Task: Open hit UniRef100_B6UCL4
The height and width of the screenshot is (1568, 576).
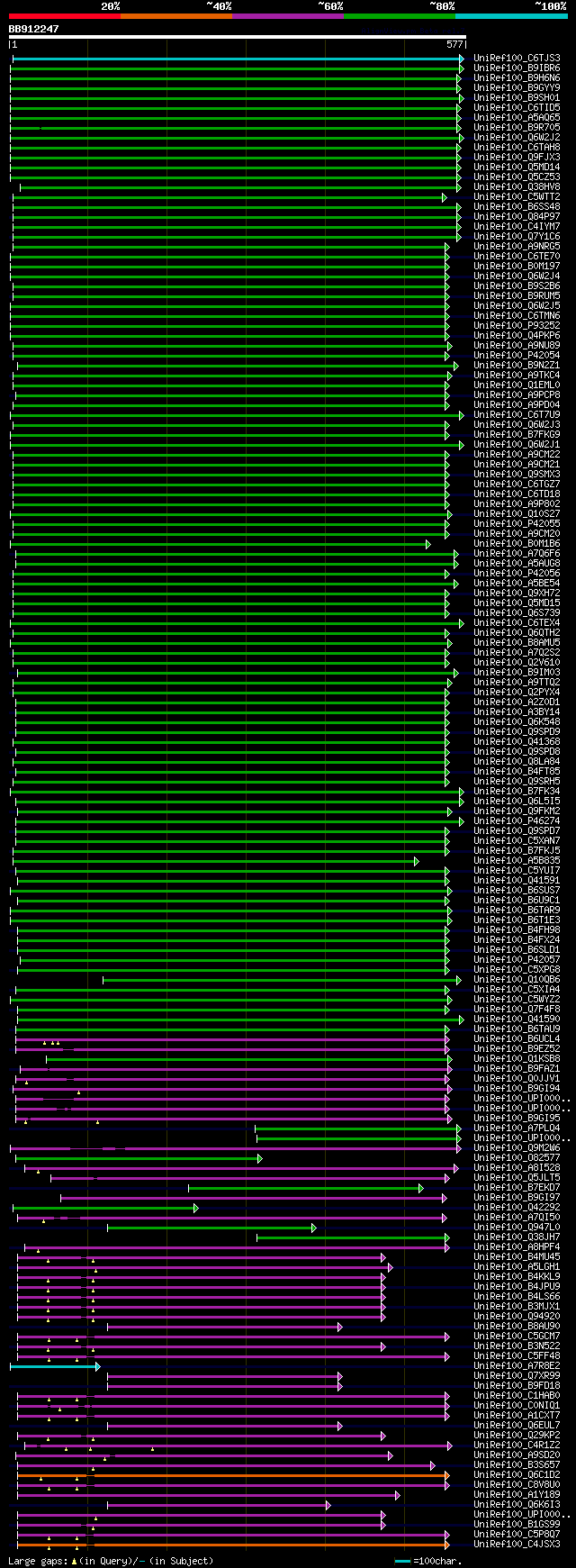Action: pyautogui.click(x=517, y=1039)
